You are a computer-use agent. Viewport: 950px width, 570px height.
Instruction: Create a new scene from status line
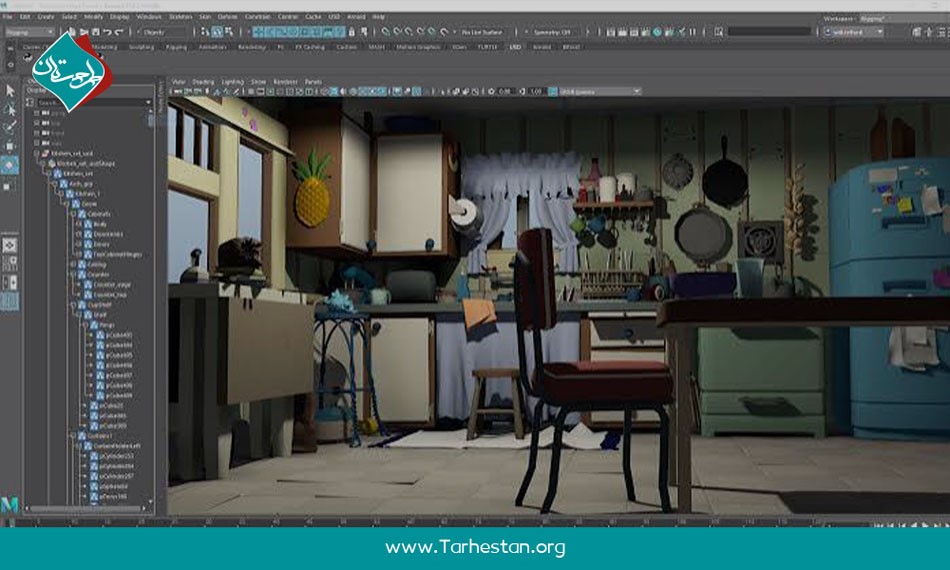(x=72, y=31)
